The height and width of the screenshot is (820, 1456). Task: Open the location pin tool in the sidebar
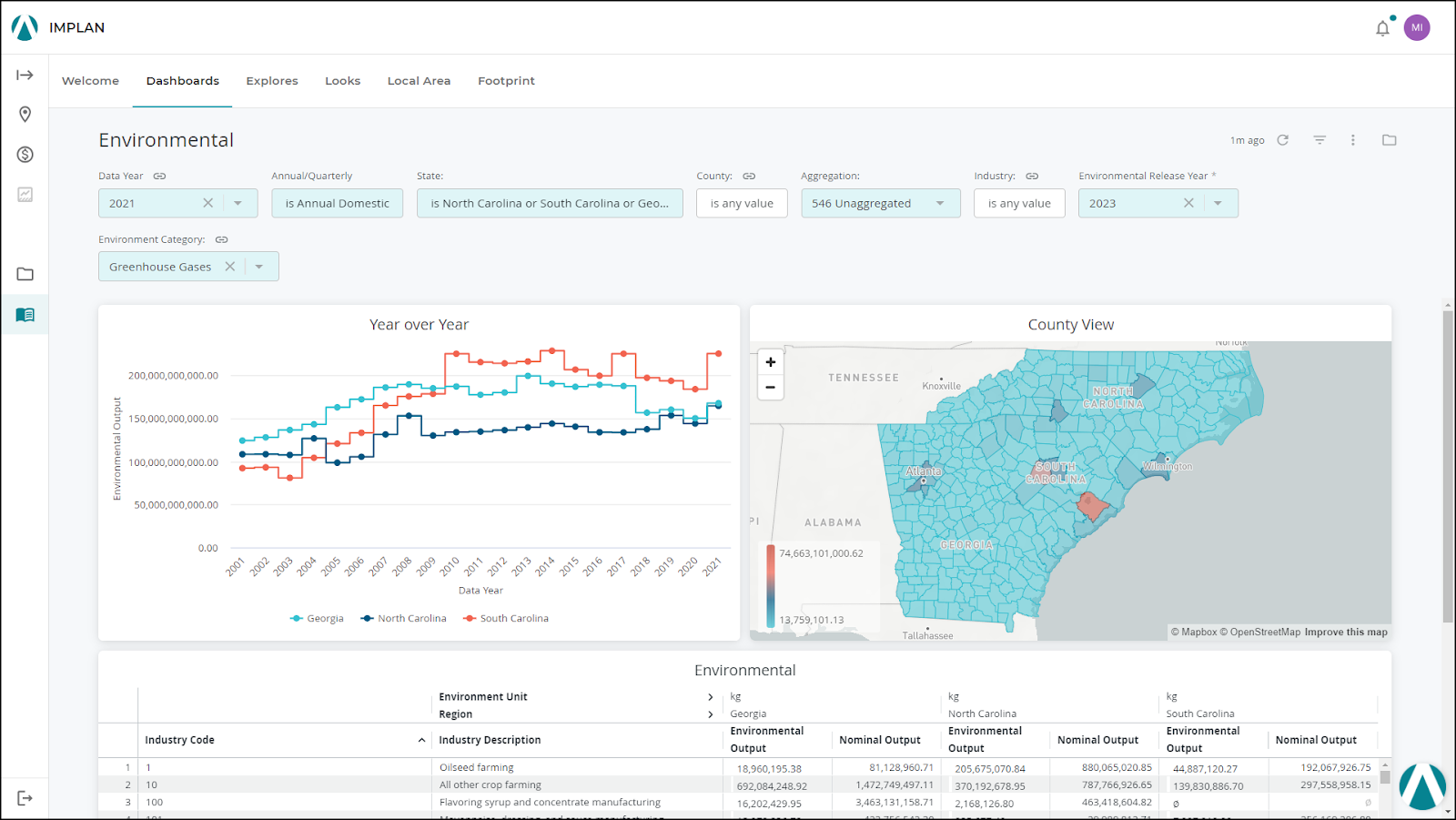pyautogui.click(x=25, y=115)
